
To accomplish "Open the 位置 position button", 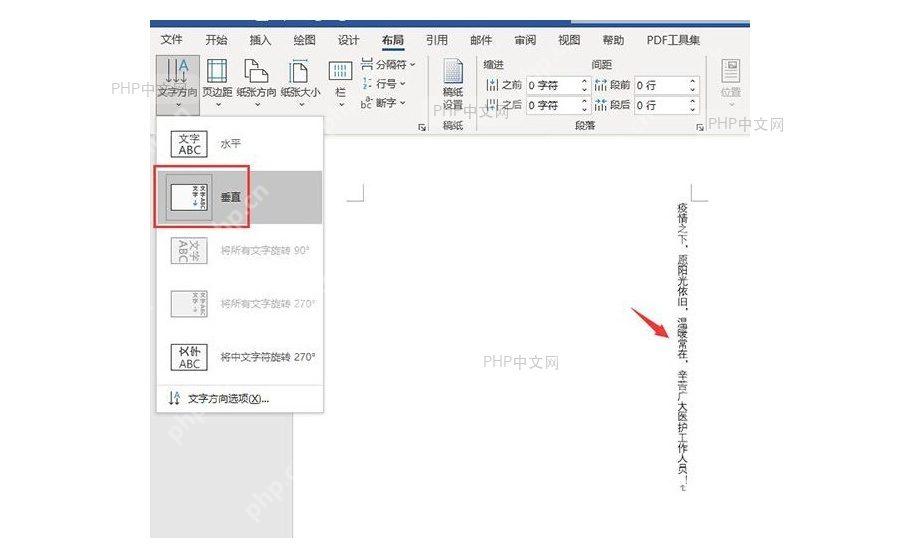I will point(731,84).
